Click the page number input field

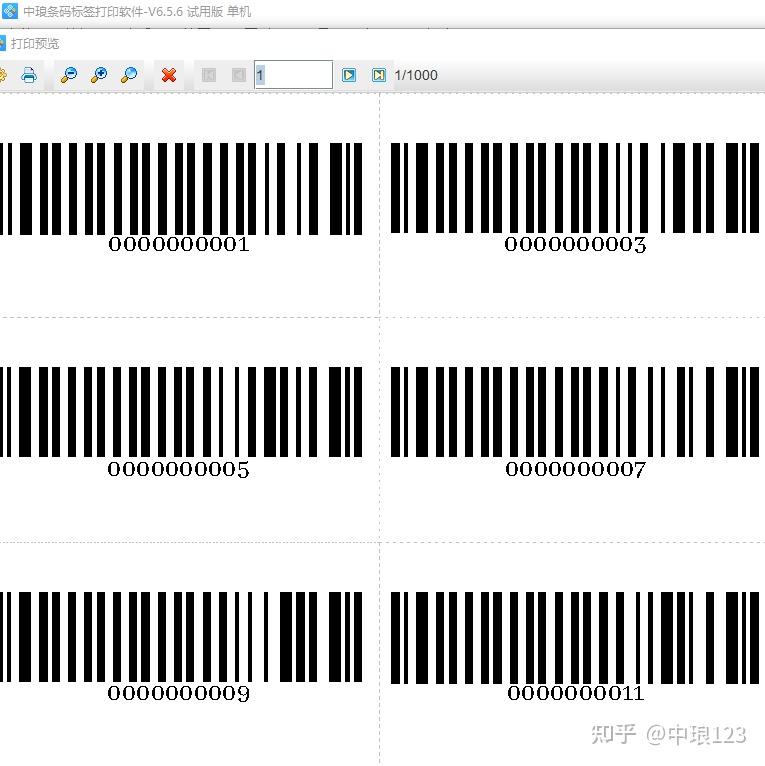point(294,75)
